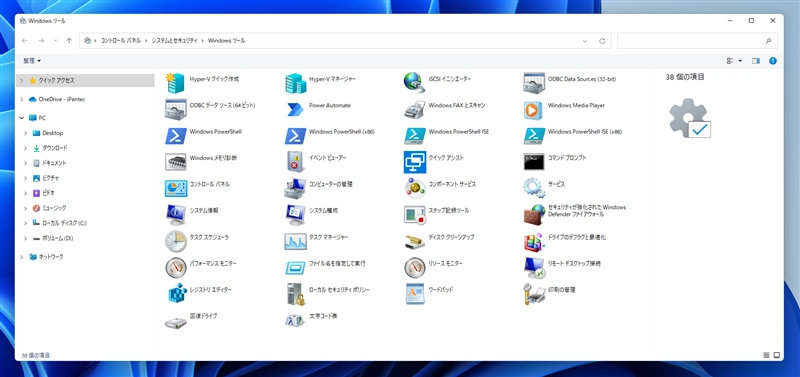This screenshot has width=800, height=377.
Task: Select the 印刷の管理 icon
Action: 534,294
